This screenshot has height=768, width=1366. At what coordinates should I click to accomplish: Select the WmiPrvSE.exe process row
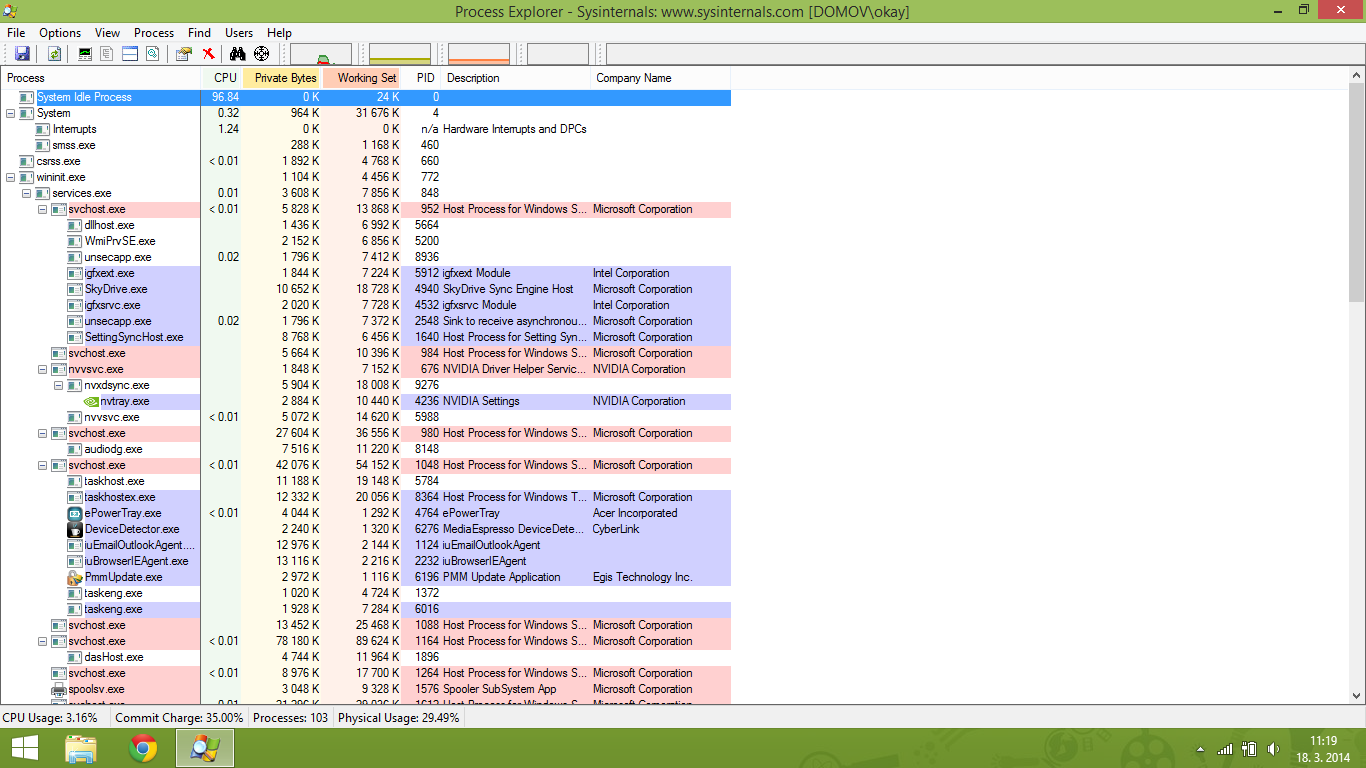pos(366,241)
